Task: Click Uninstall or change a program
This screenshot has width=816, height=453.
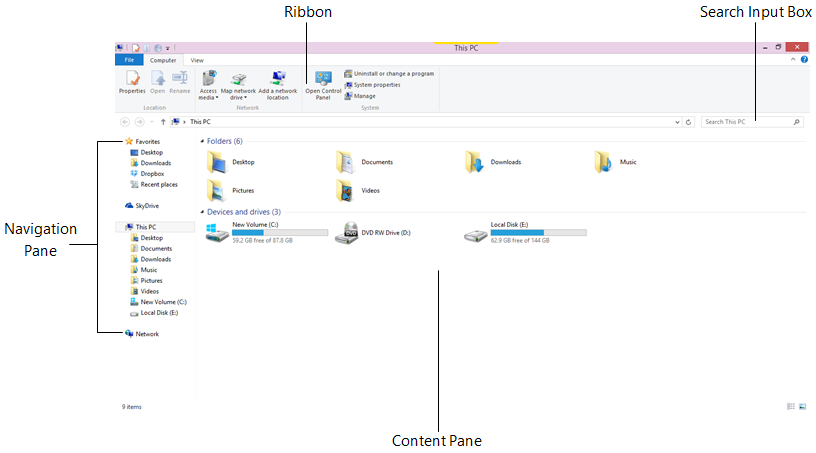Action: coord(393,73)
